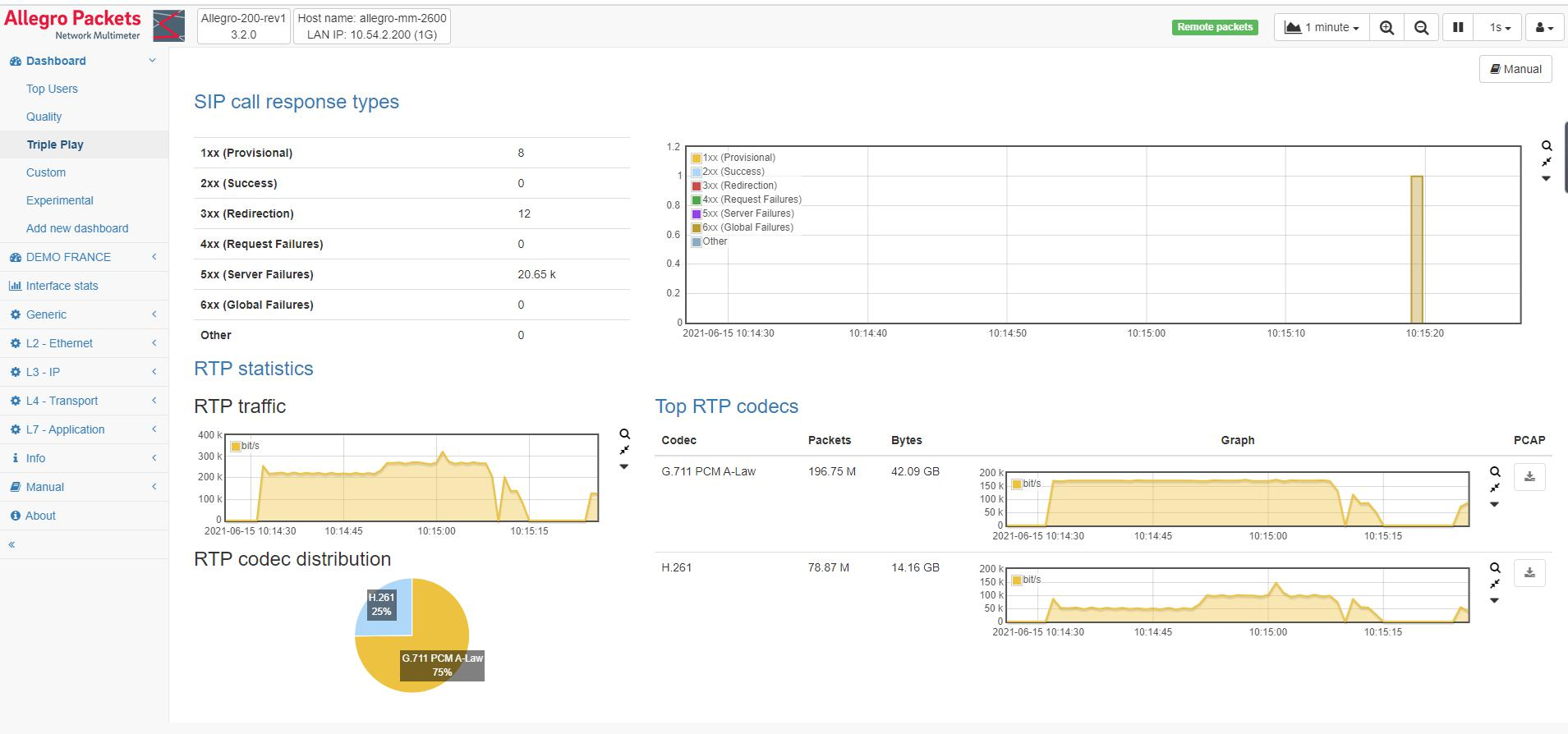
Task: Pause the live data updates
Action: 1458,27
